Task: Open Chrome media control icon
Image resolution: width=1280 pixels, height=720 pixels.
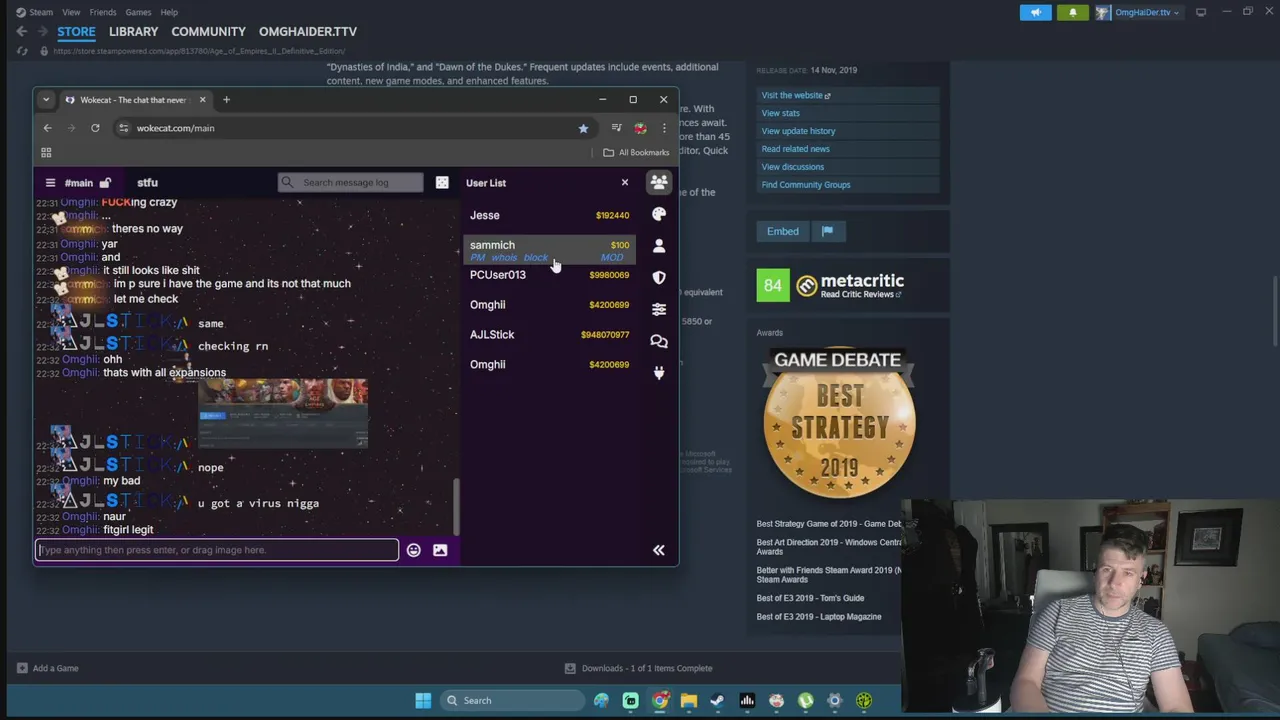Action: tap(617, 128)
